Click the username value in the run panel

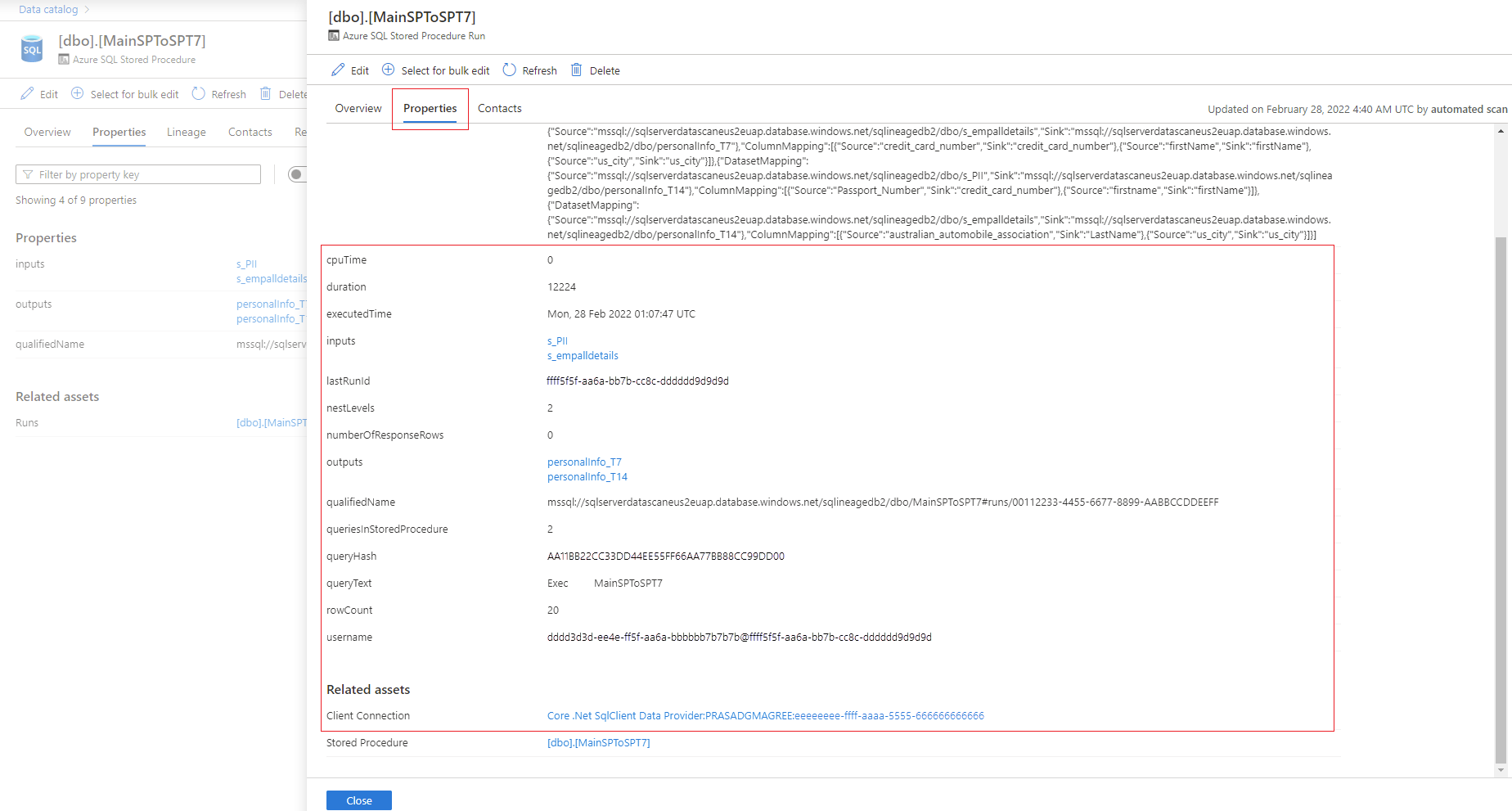[x=740, y=638]
